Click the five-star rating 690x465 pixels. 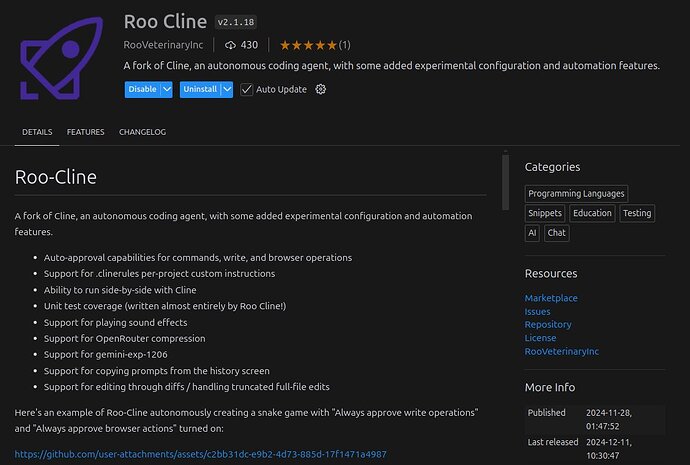pos(308,45)
